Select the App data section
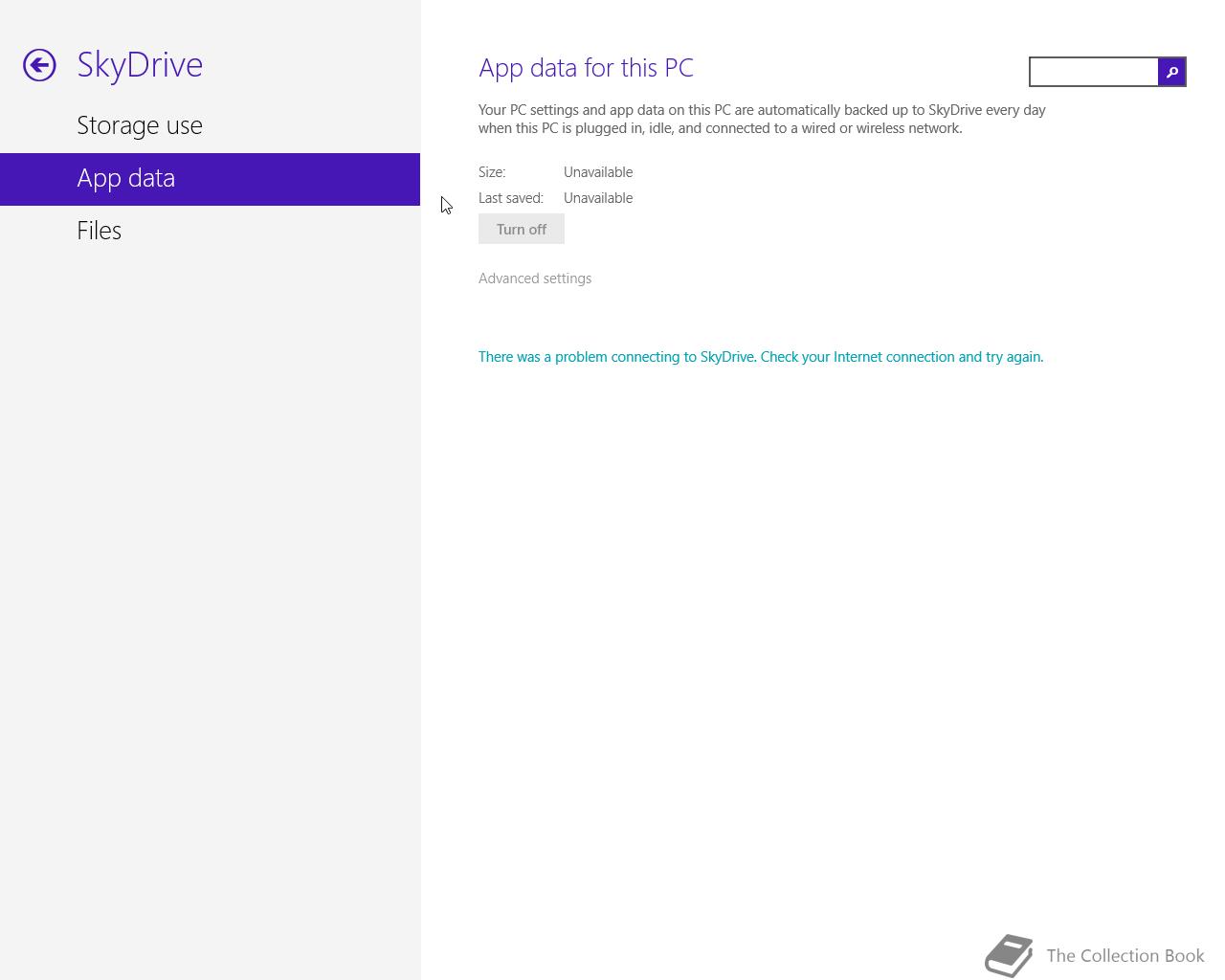The width and height of the screenshot is (1225, 980). pyautogui.click(x=210, y=179)
